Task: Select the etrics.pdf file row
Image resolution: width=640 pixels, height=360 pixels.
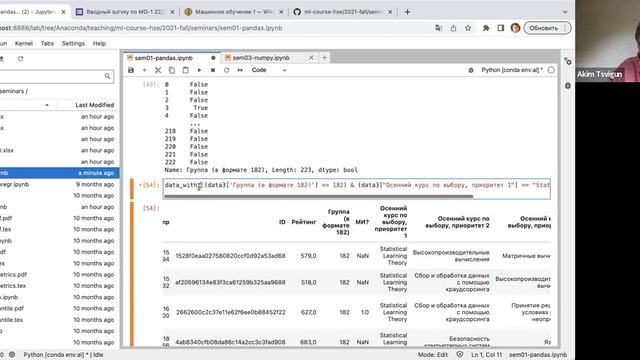Action: pos(60,275)
